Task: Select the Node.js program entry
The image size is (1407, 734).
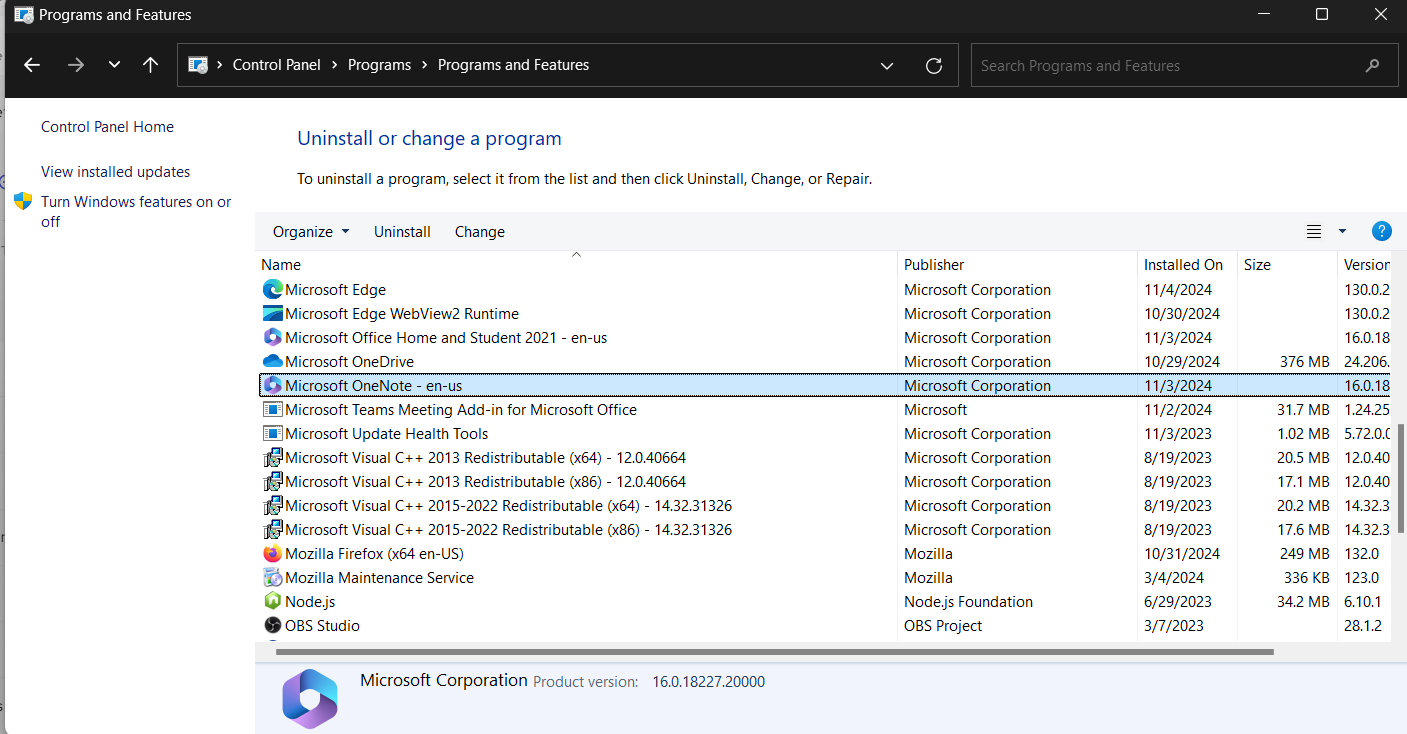Action: tap(310, 602)
